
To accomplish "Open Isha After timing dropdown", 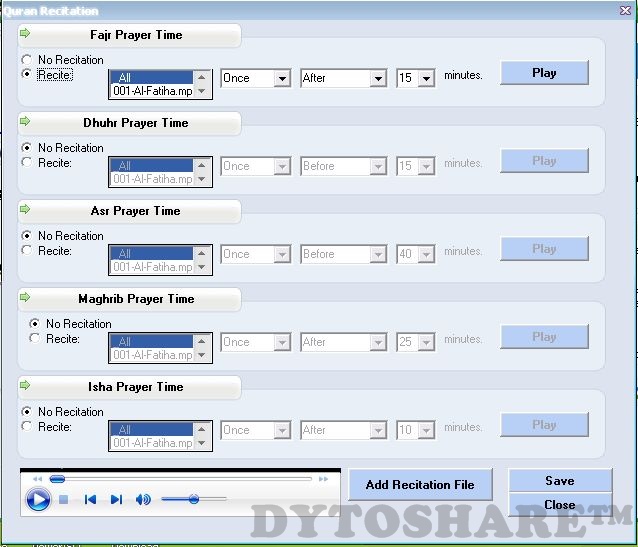I will coord(343,429).
